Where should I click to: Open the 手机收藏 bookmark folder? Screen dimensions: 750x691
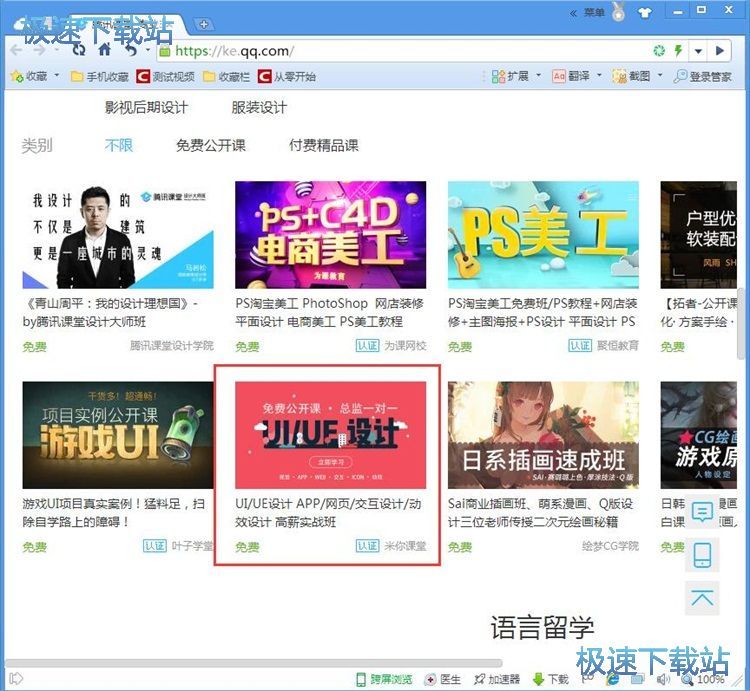pyautogui.click(x=100, y=77)
